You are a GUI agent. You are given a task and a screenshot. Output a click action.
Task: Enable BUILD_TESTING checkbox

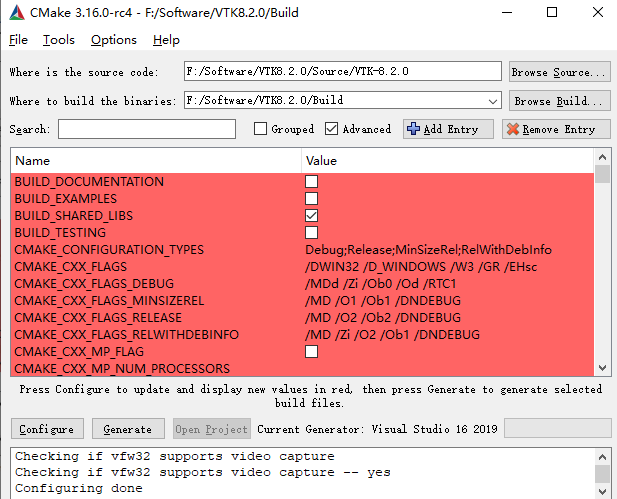tap(311, 233)
